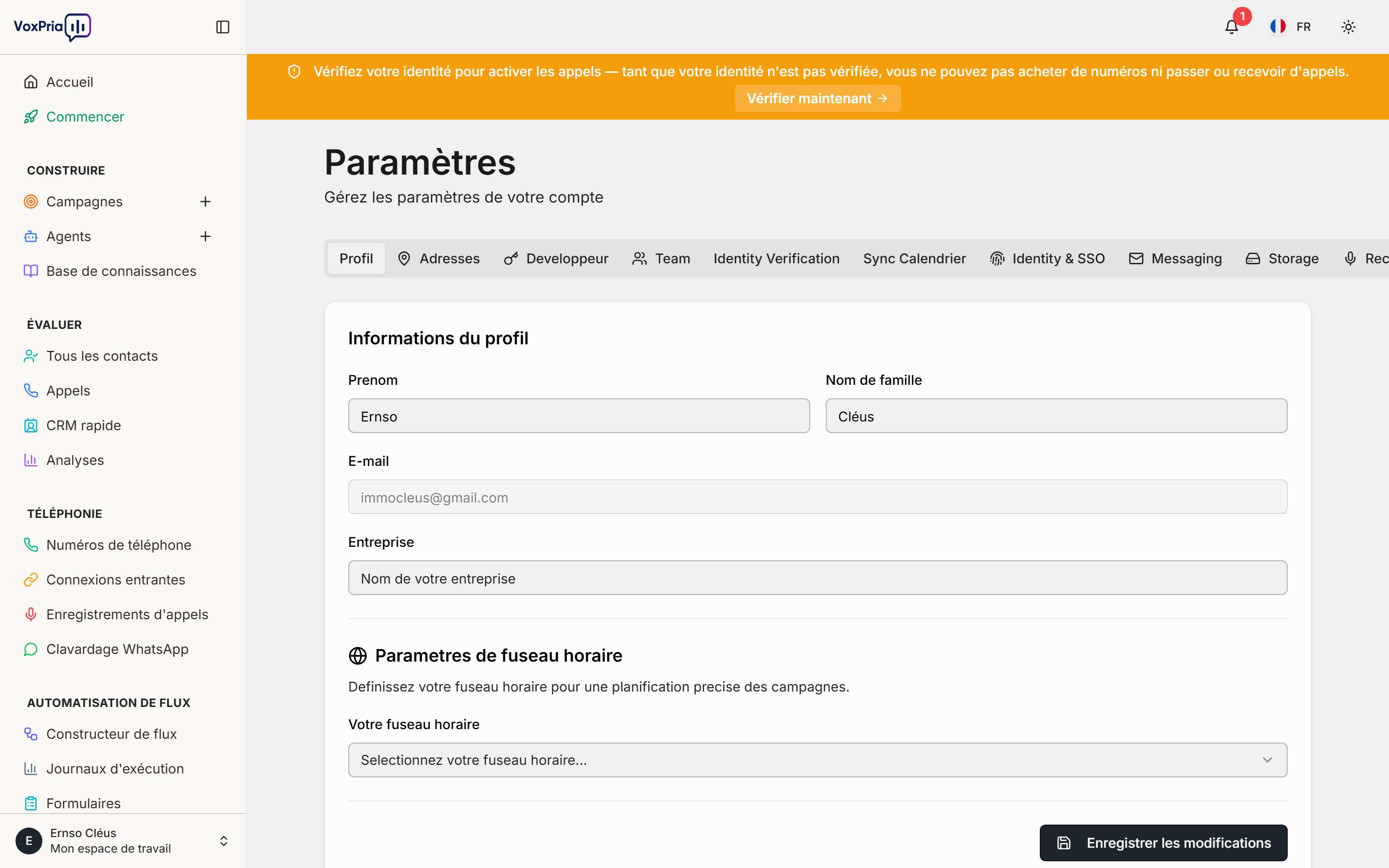This screenshot has width=1389, height=868.
Task: Open the Storage tab
Action: [1282, 258]
